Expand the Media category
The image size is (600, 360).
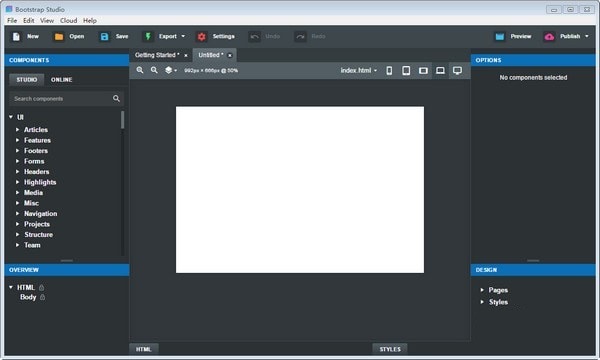tap(17, 192)
